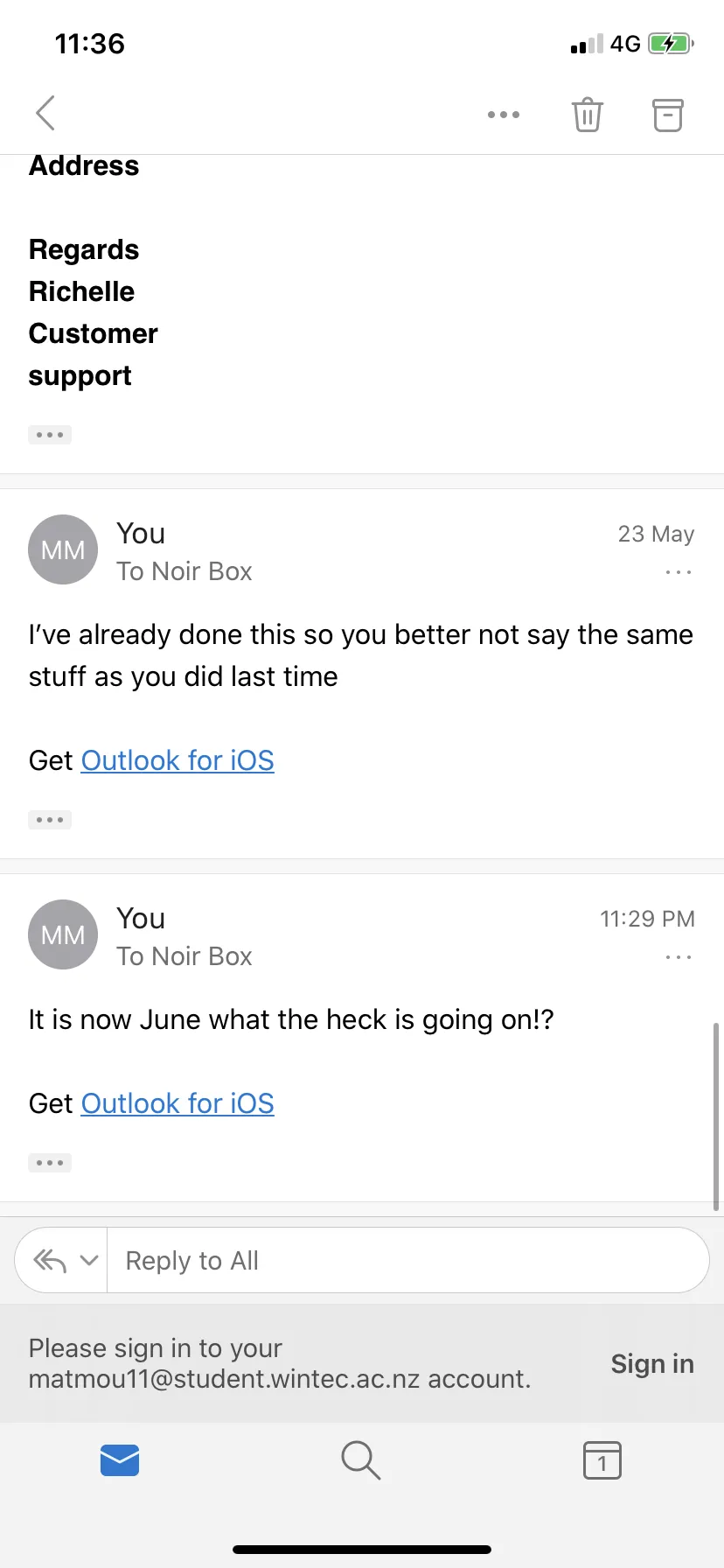Open the top bar more options

504,115
